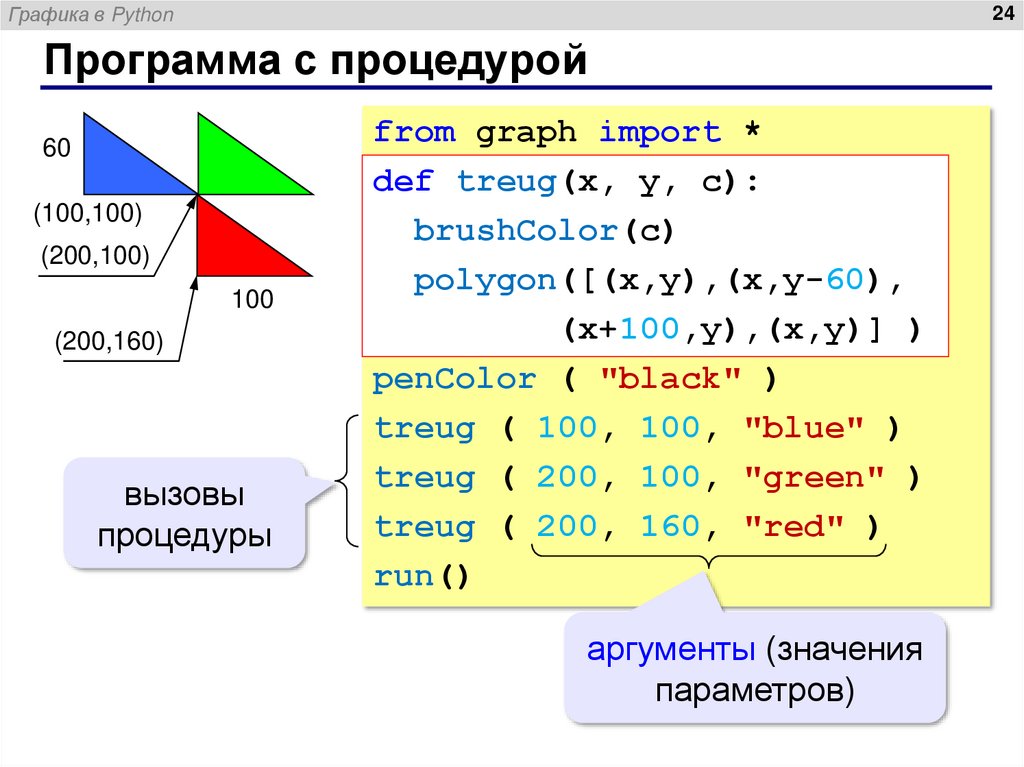Click the slide title 'Программа с процедурой'
1024x767 pixels.
pos(315,61)
